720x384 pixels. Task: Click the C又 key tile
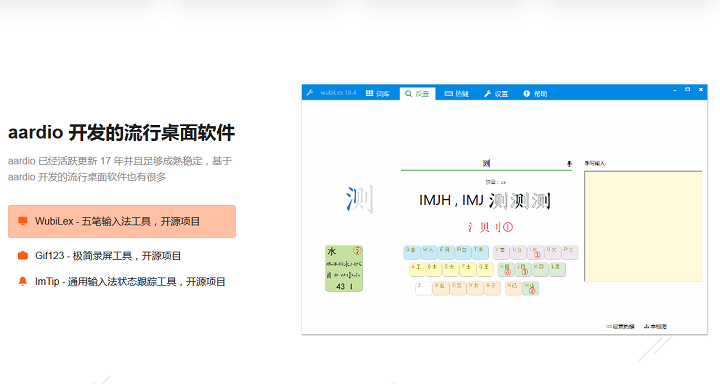click(458, 288)
